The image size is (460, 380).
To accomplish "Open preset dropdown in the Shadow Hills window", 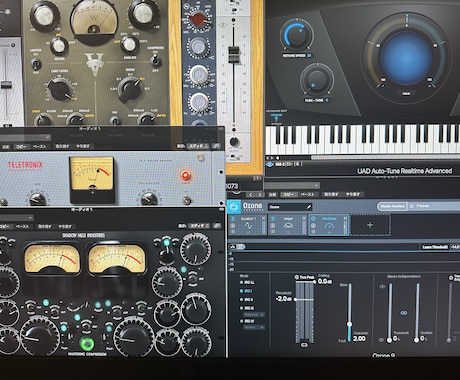I will click(17, 218).
